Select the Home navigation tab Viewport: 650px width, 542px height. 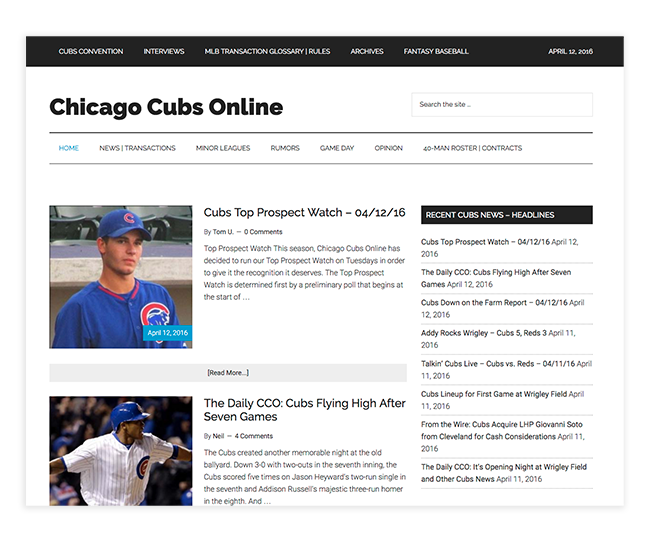pos(69,148)
